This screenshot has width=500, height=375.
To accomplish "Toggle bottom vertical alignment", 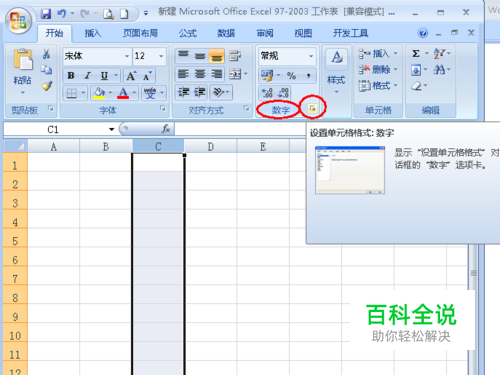I will [217, 56].
